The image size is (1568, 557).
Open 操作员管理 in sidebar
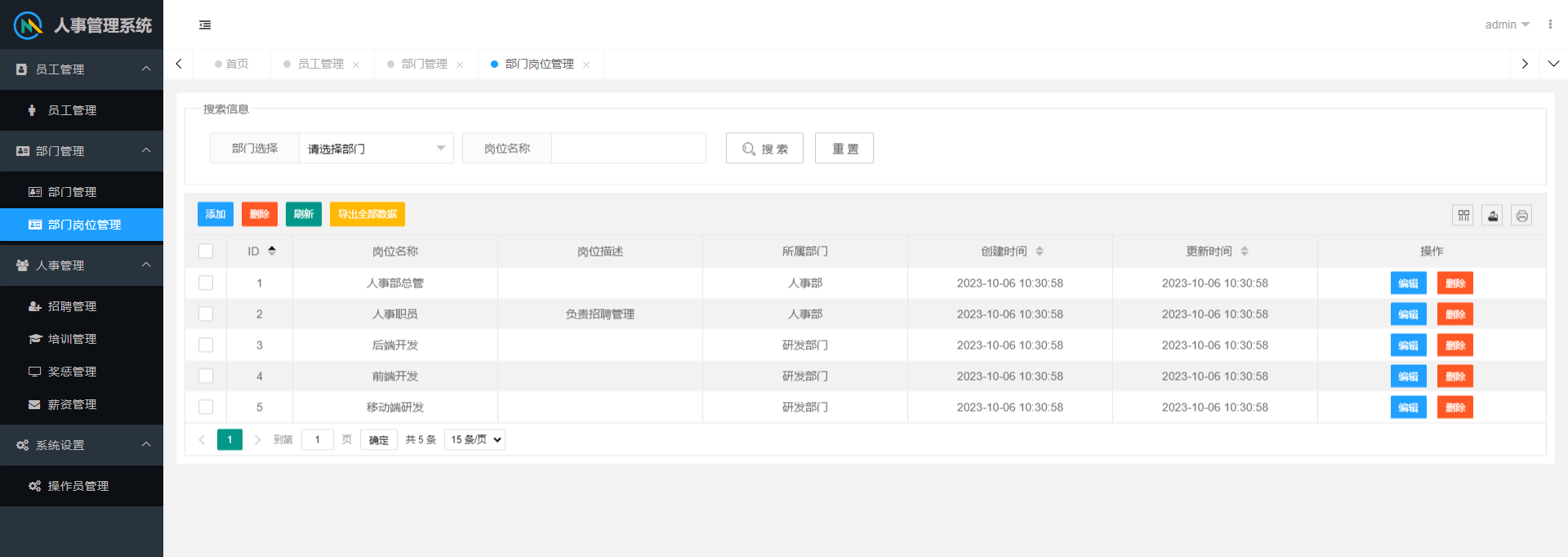pos(82,486)
